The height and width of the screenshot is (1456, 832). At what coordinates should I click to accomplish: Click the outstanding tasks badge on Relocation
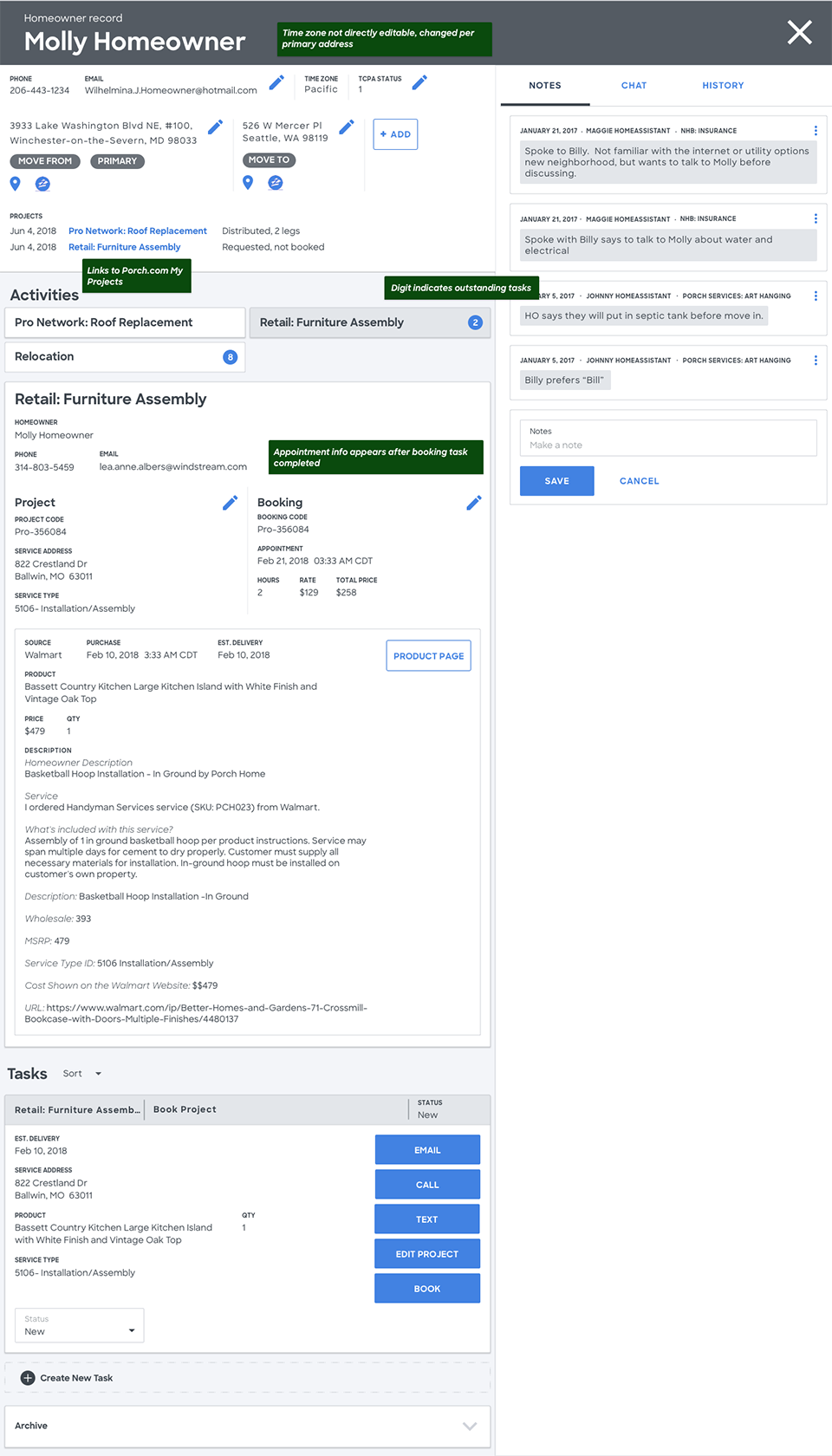coord(230,357)
